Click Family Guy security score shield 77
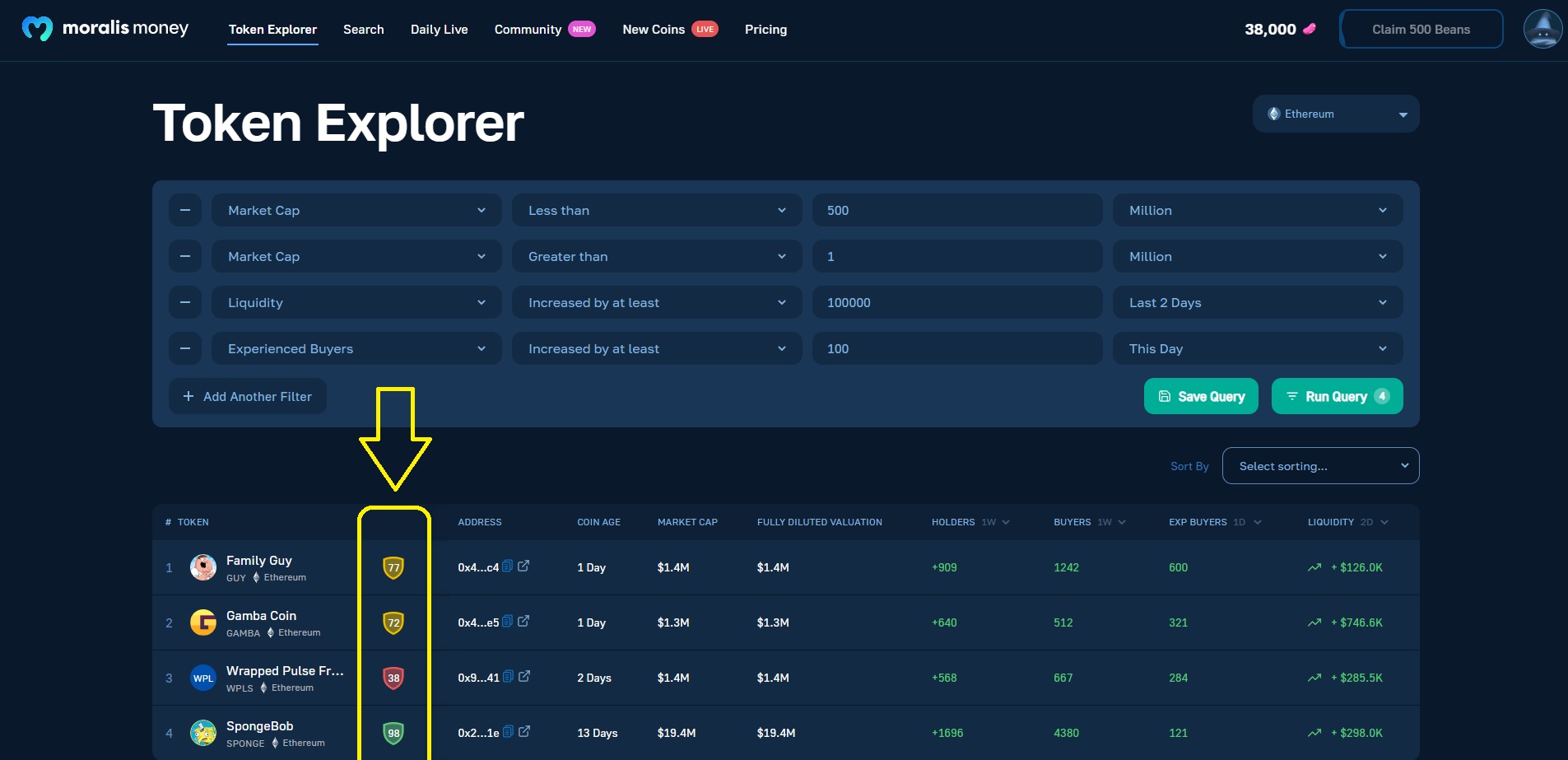Viewport: 1568px width, 760px height. click(x=393, y=567)
